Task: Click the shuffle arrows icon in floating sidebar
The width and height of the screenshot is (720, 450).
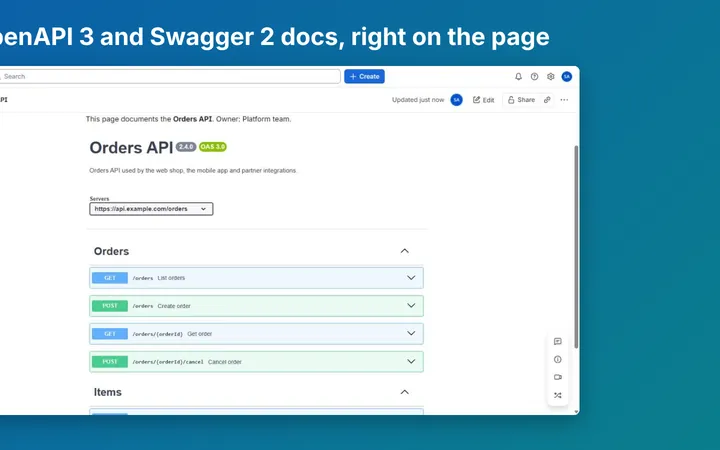Action: pos(557,395)
